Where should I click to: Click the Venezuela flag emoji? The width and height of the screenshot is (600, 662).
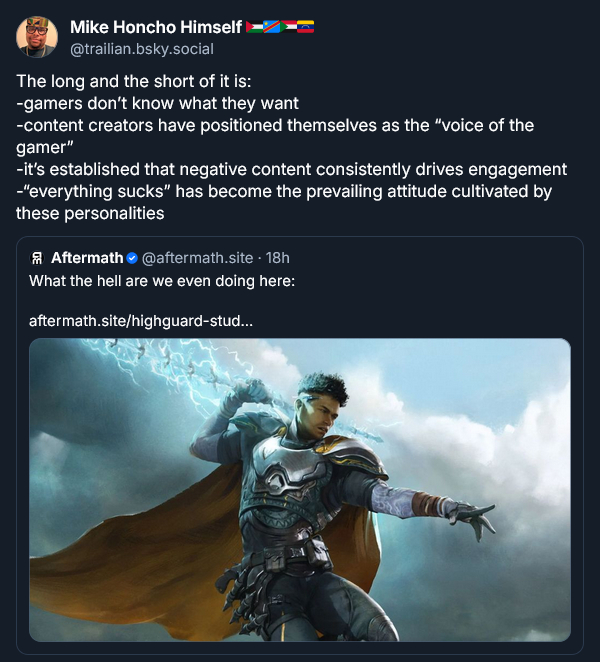306,27
